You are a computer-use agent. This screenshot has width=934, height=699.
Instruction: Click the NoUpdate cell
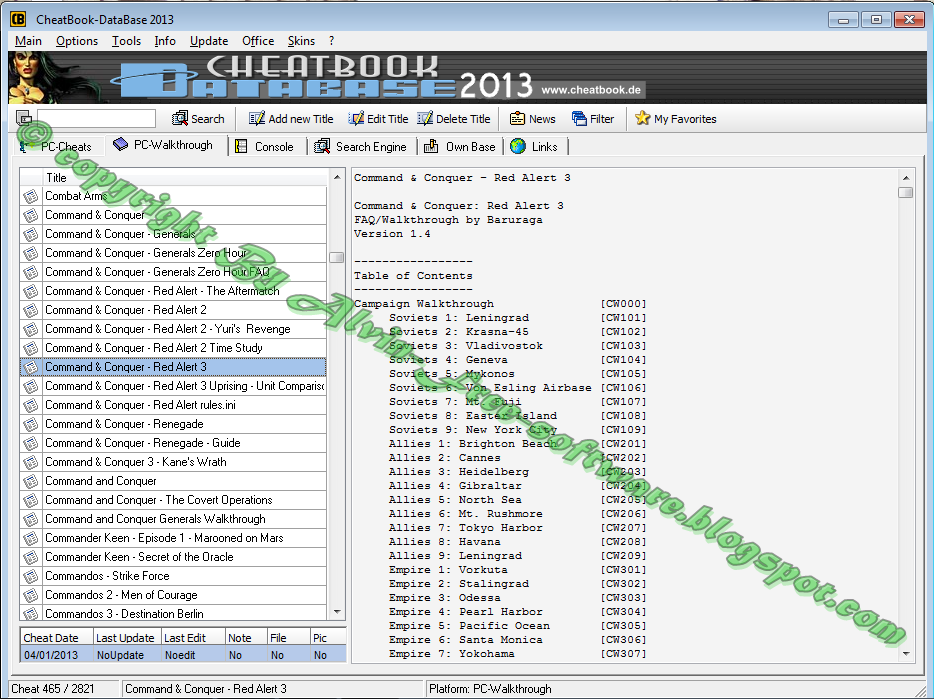(127, 655)
